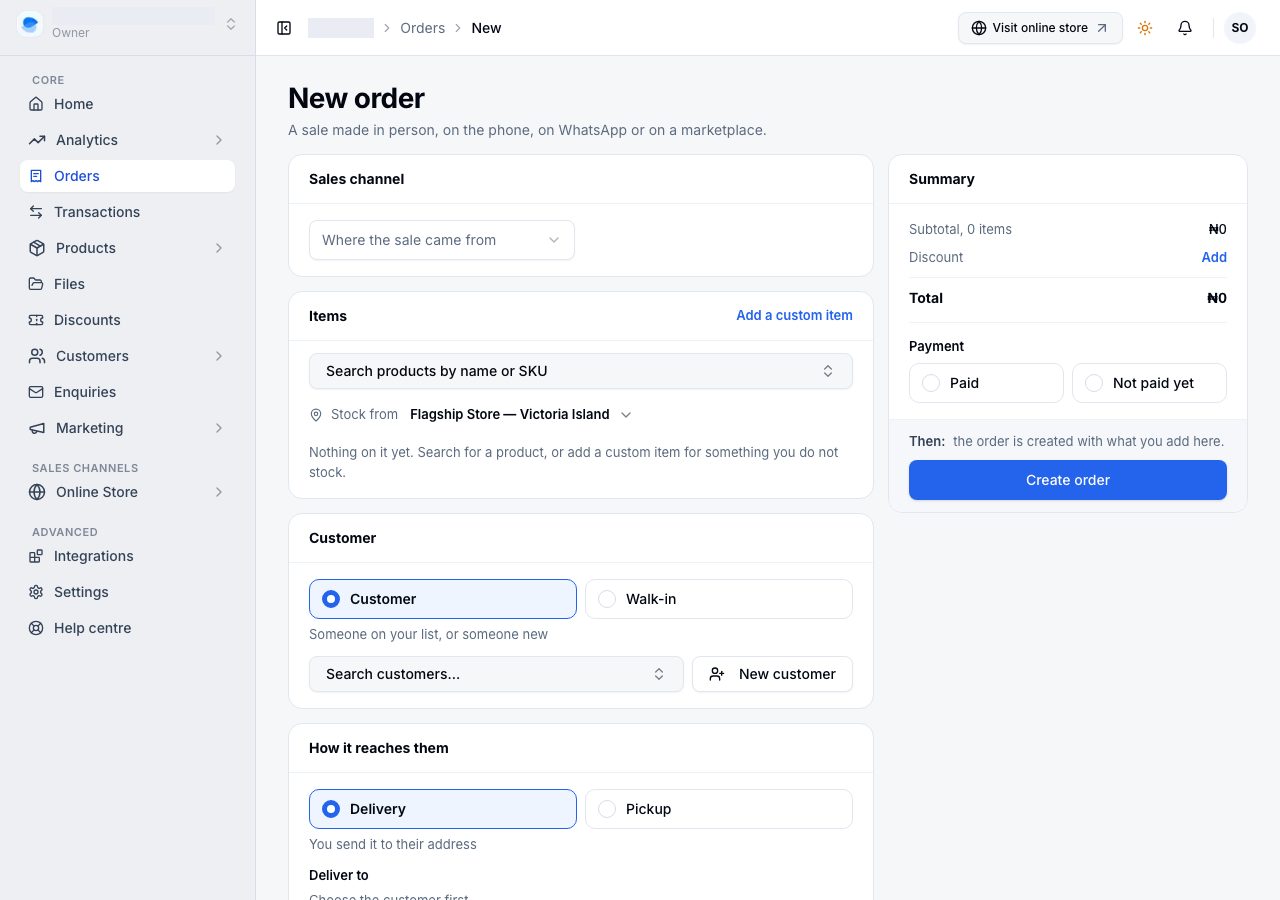Switch theme with the sun icon
This screenshot has height=900, width=1280.
tap(1145, 28)
